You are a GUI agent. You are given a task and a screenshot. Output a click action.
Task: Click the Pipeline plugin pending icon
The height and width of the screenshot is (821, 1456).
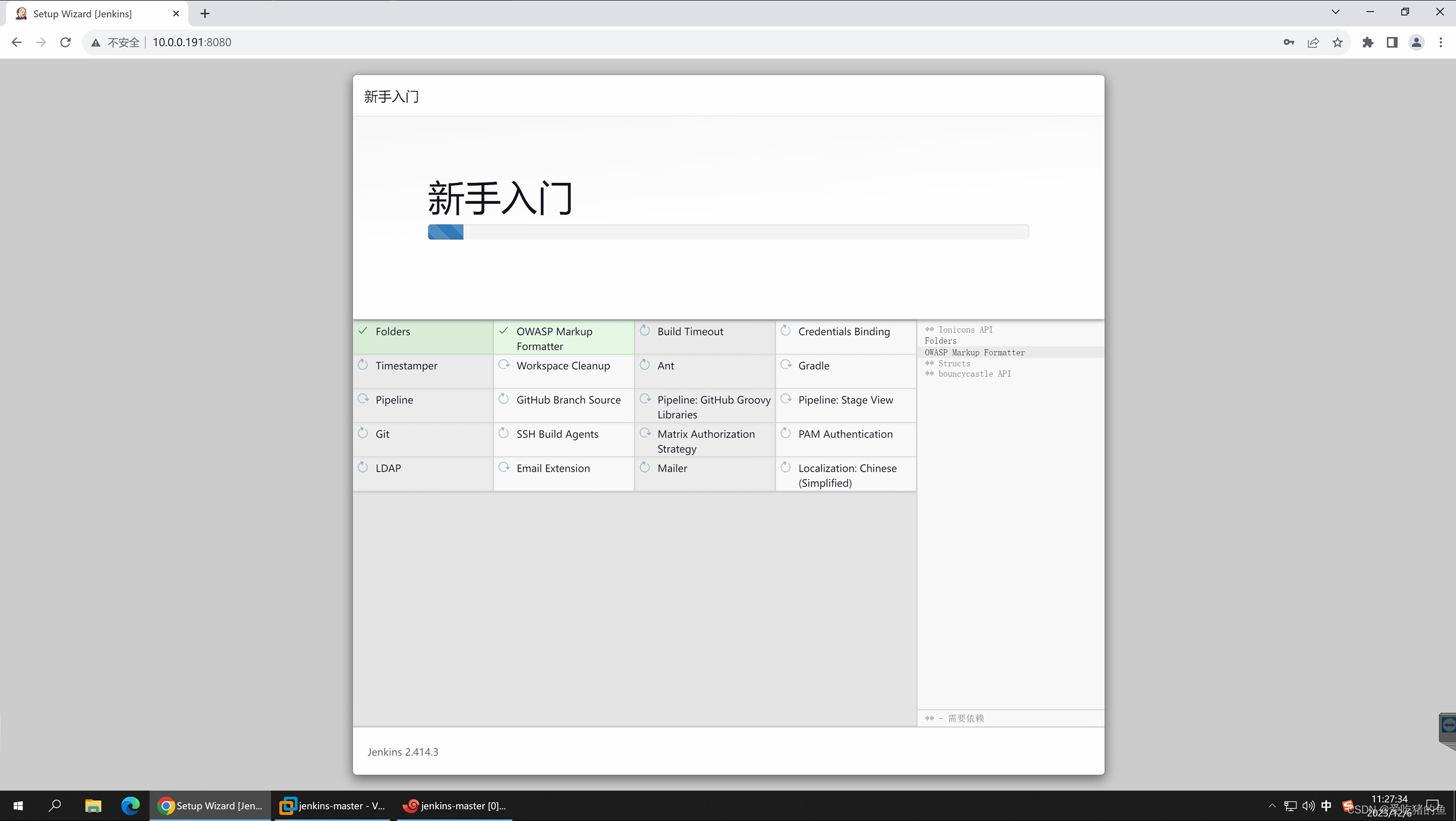[363, 399]
